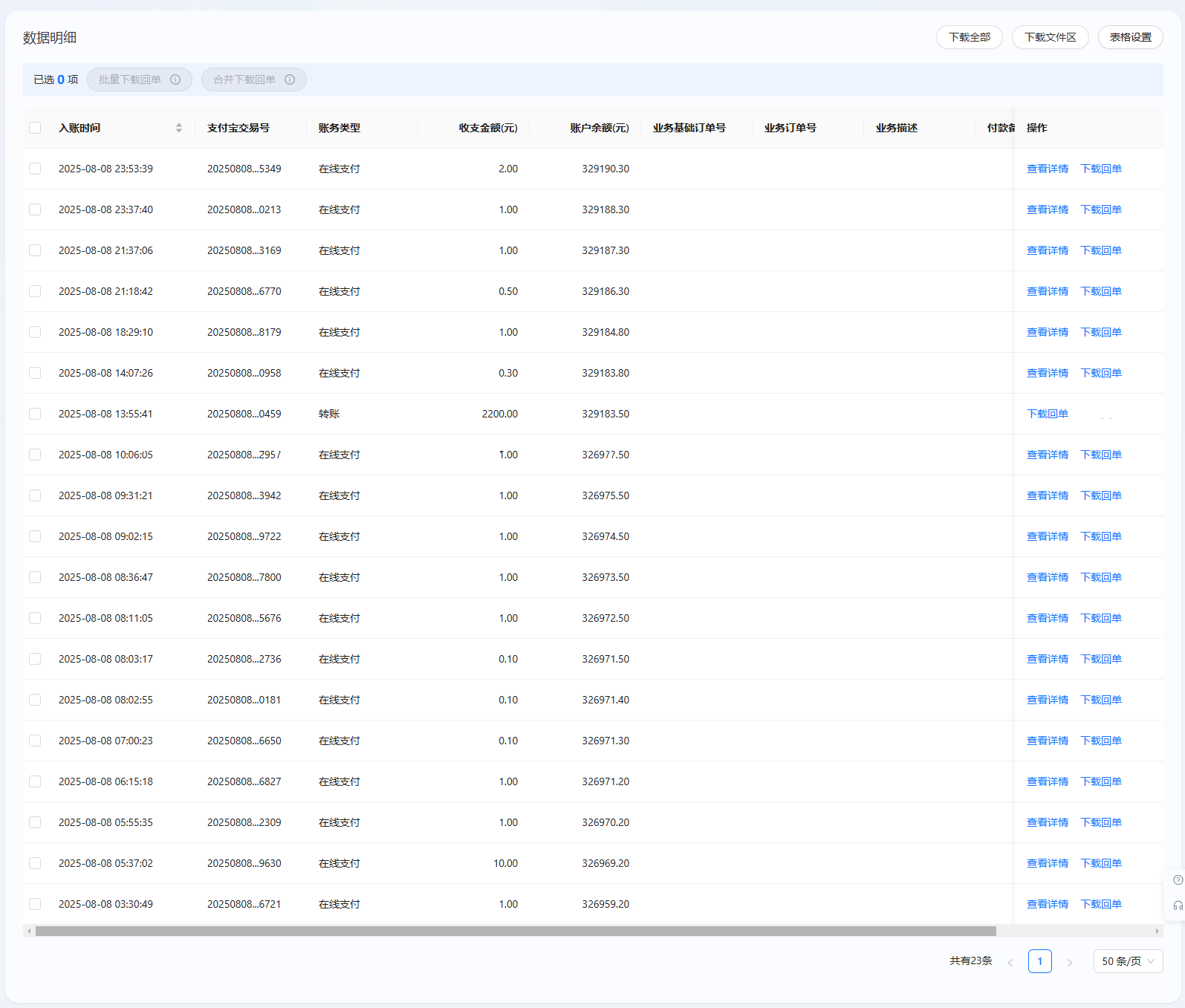Click the 批量下载回单 button

140,79
